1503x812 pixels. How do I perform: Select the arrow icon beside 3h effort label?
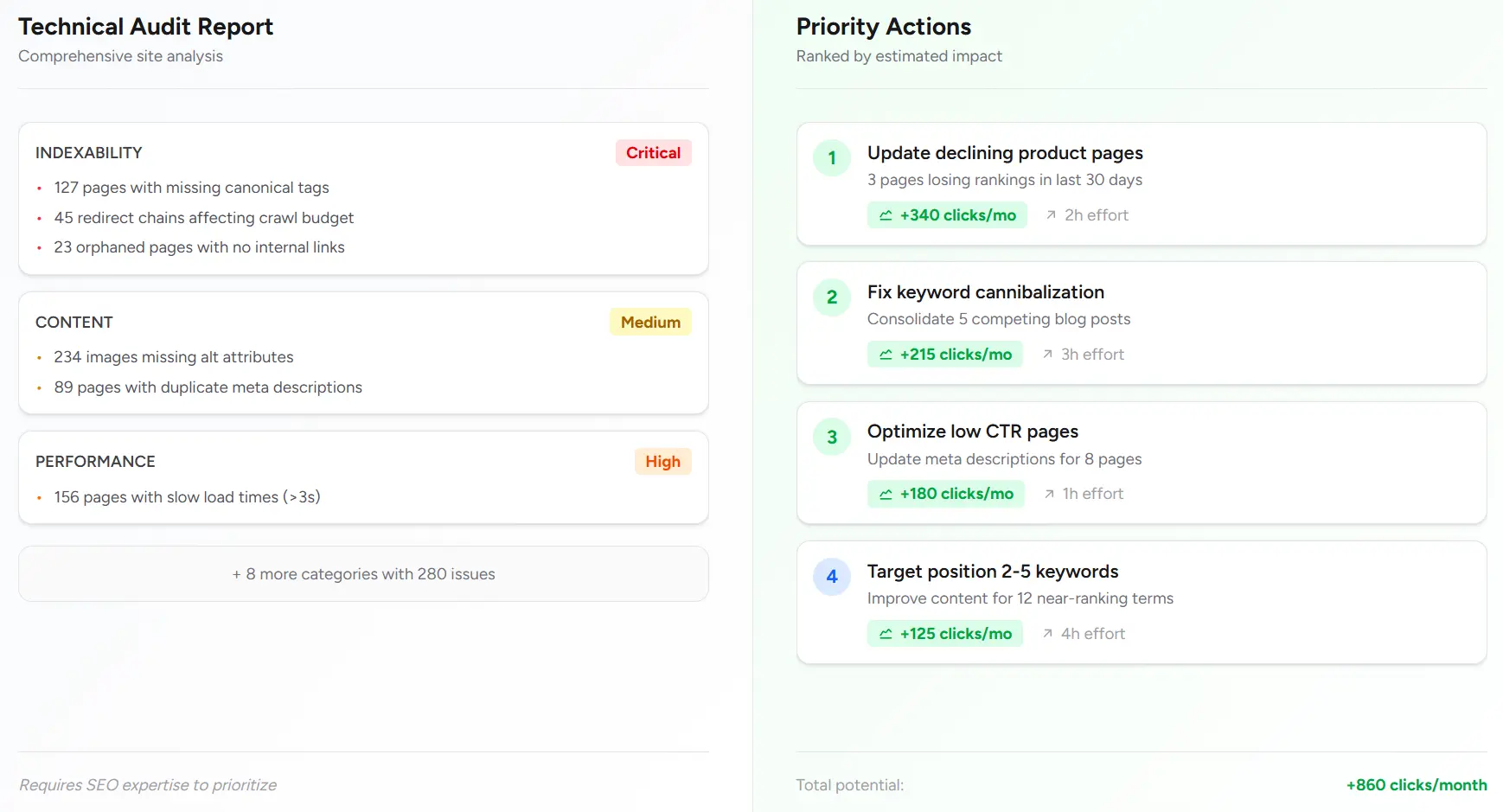(1046, 354)
